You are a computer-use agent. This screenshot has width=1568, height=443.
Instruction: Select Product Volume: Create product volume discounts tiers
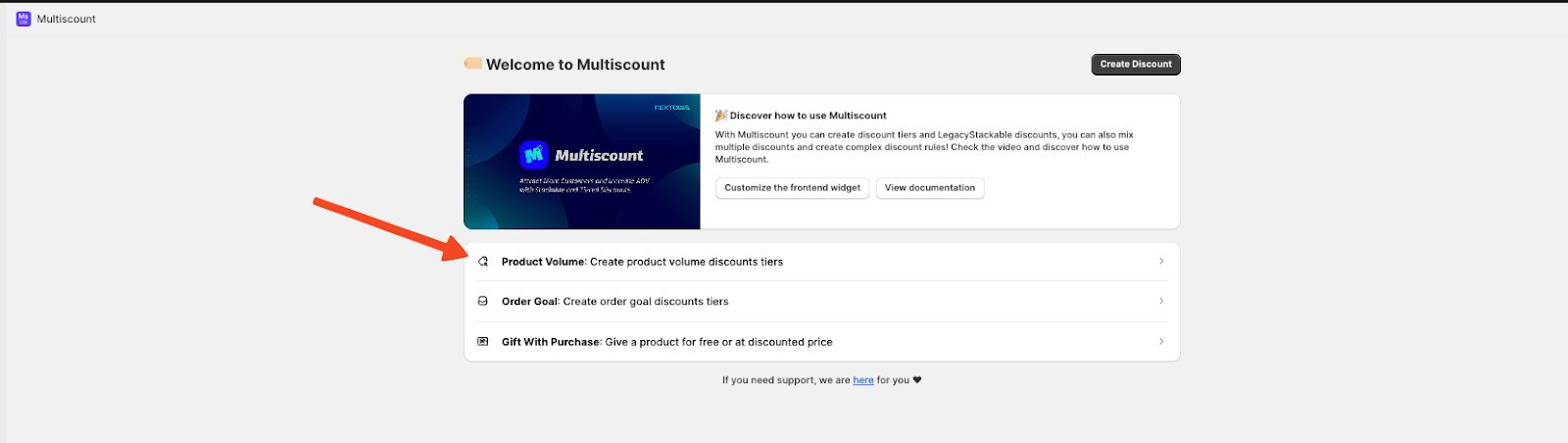point(822,262)
